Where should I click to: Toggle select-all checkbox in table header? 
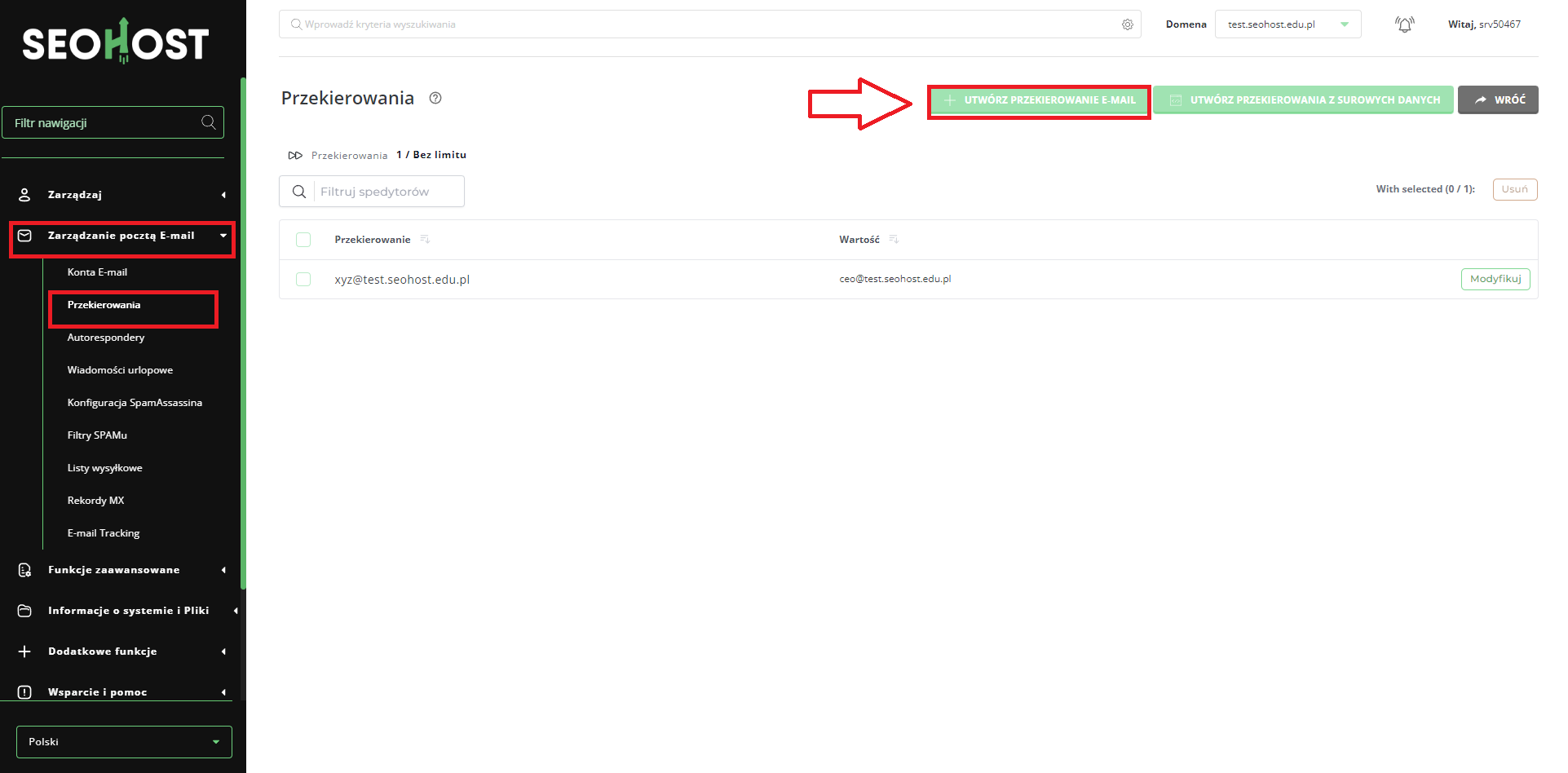pyautogui.click(x=303, y=240)
